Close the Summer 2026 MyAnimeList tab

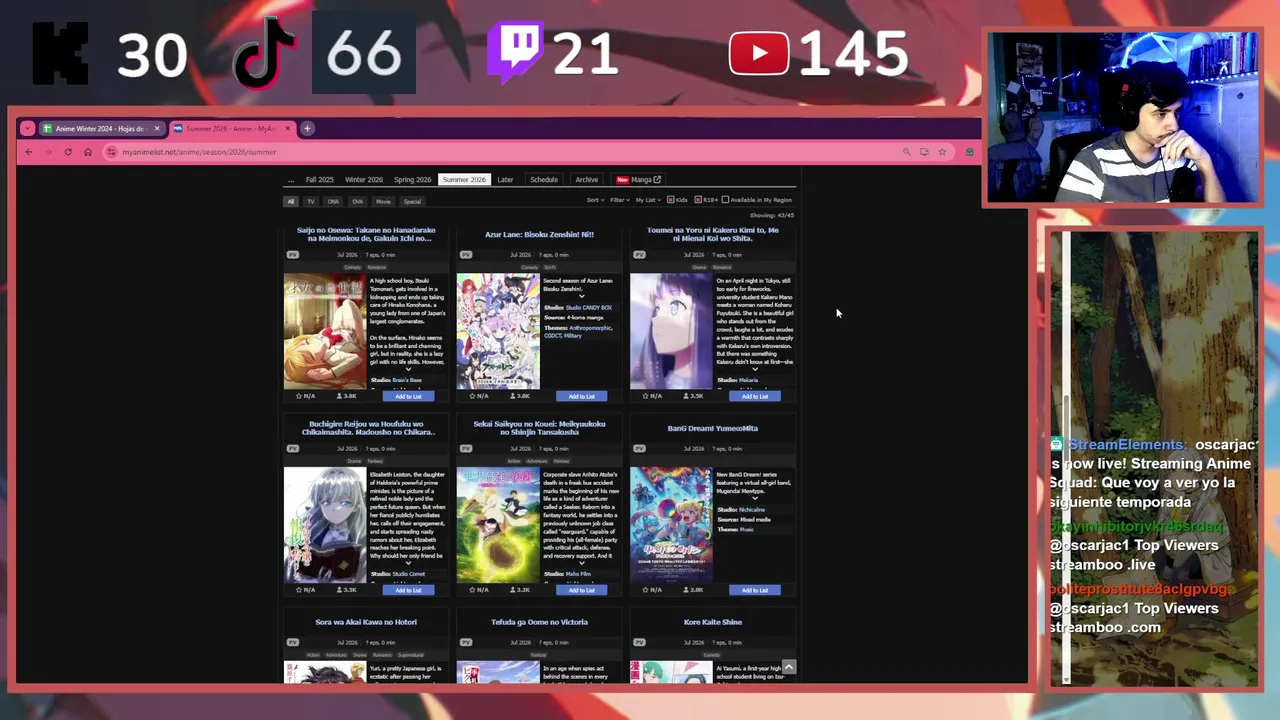pyautogui.click(x=288, y=128)
